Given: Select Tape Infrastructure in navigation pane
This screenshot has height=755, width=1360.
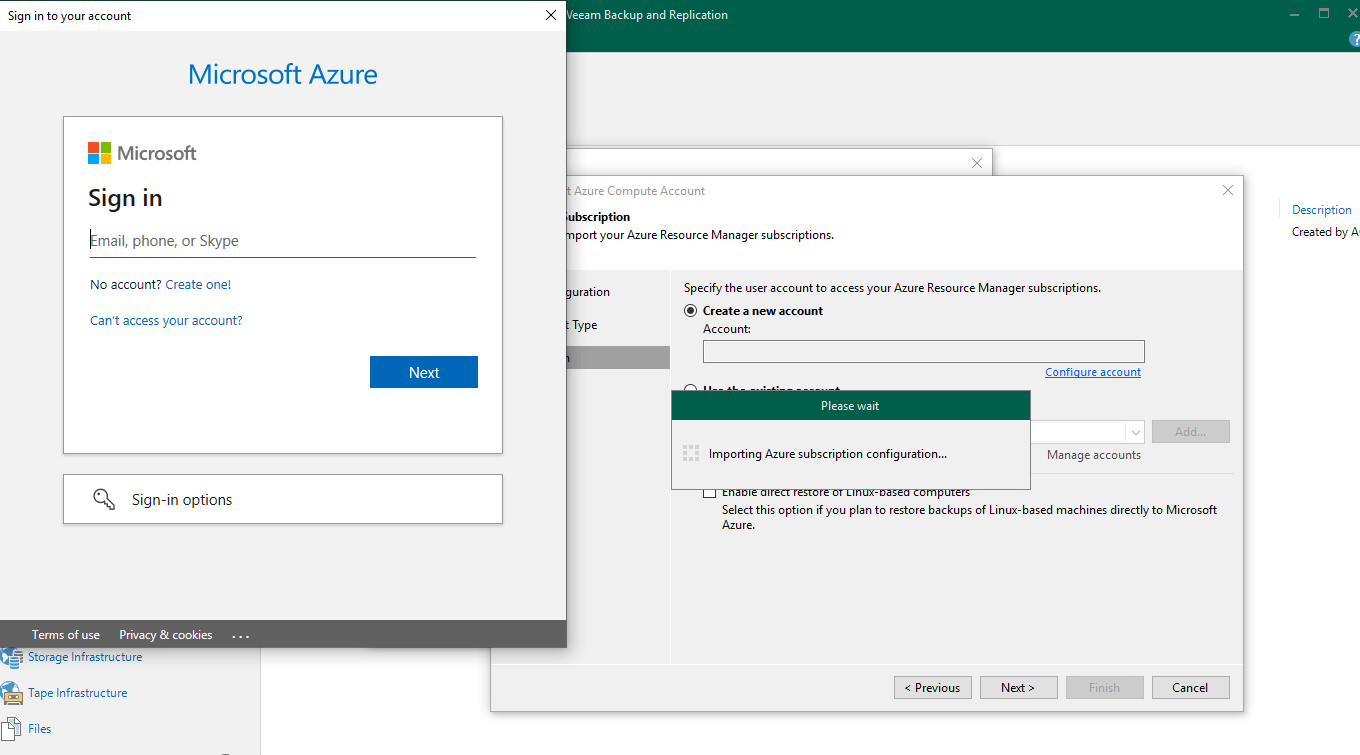Looking at the screenshot, I should pos(78,693).
